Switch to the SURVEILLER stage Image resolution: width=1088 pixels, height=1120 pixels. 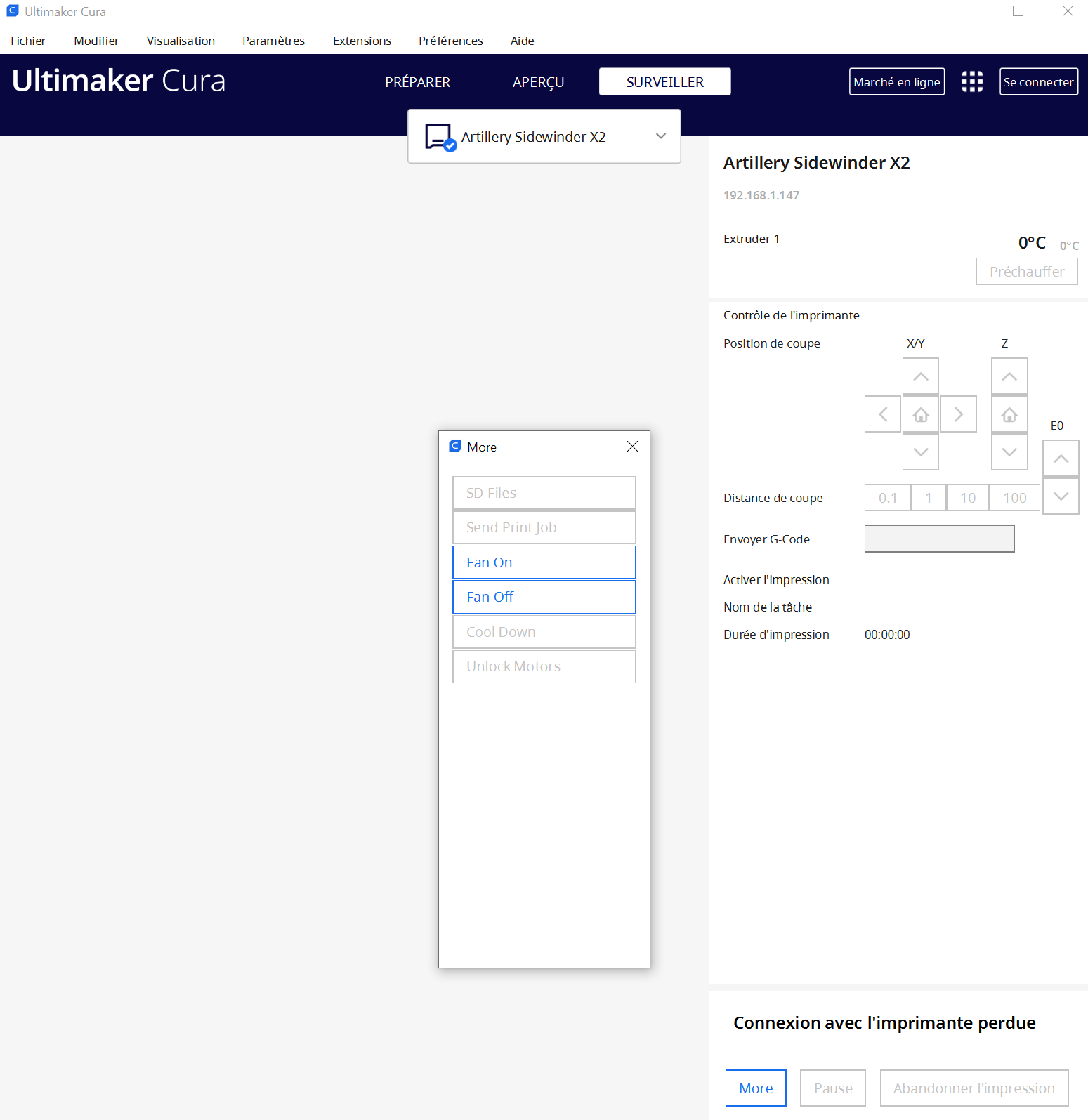pyautogui.click(x=664, y=81)
